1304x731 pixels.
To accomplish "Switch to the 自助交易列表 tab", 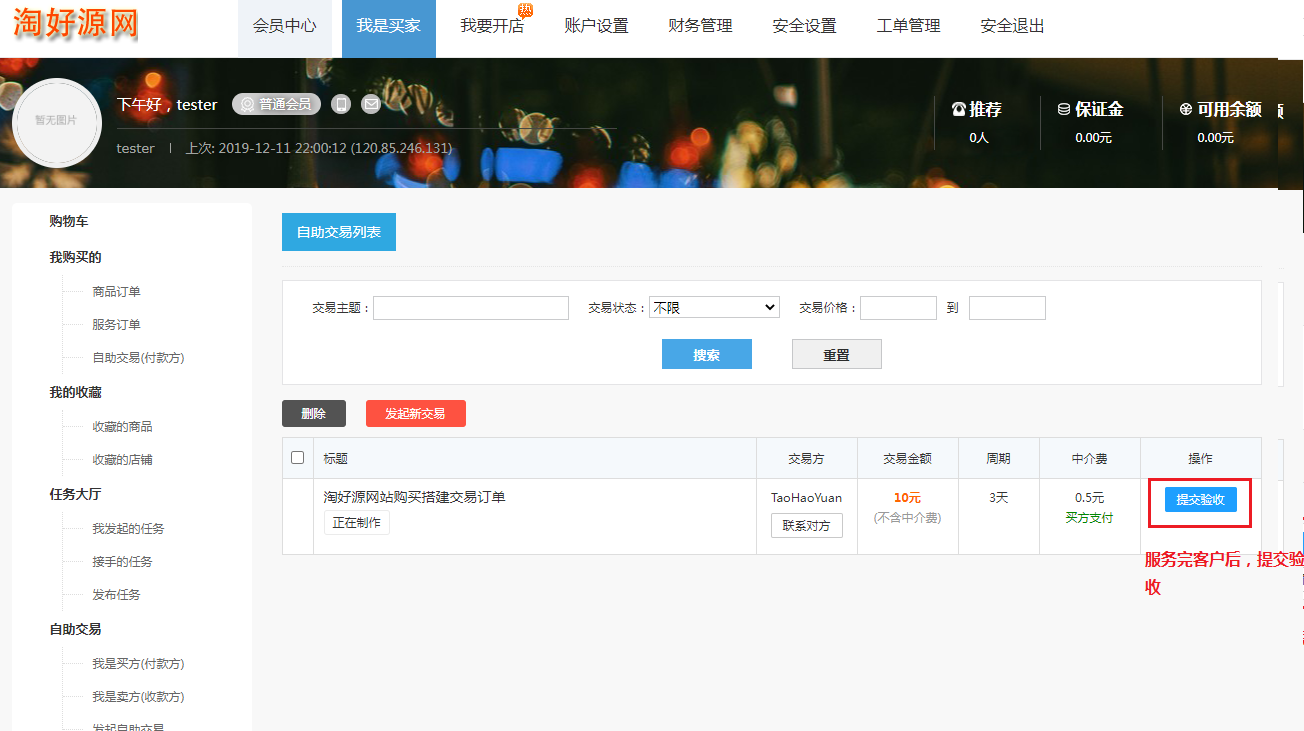I will pos(338,232).
